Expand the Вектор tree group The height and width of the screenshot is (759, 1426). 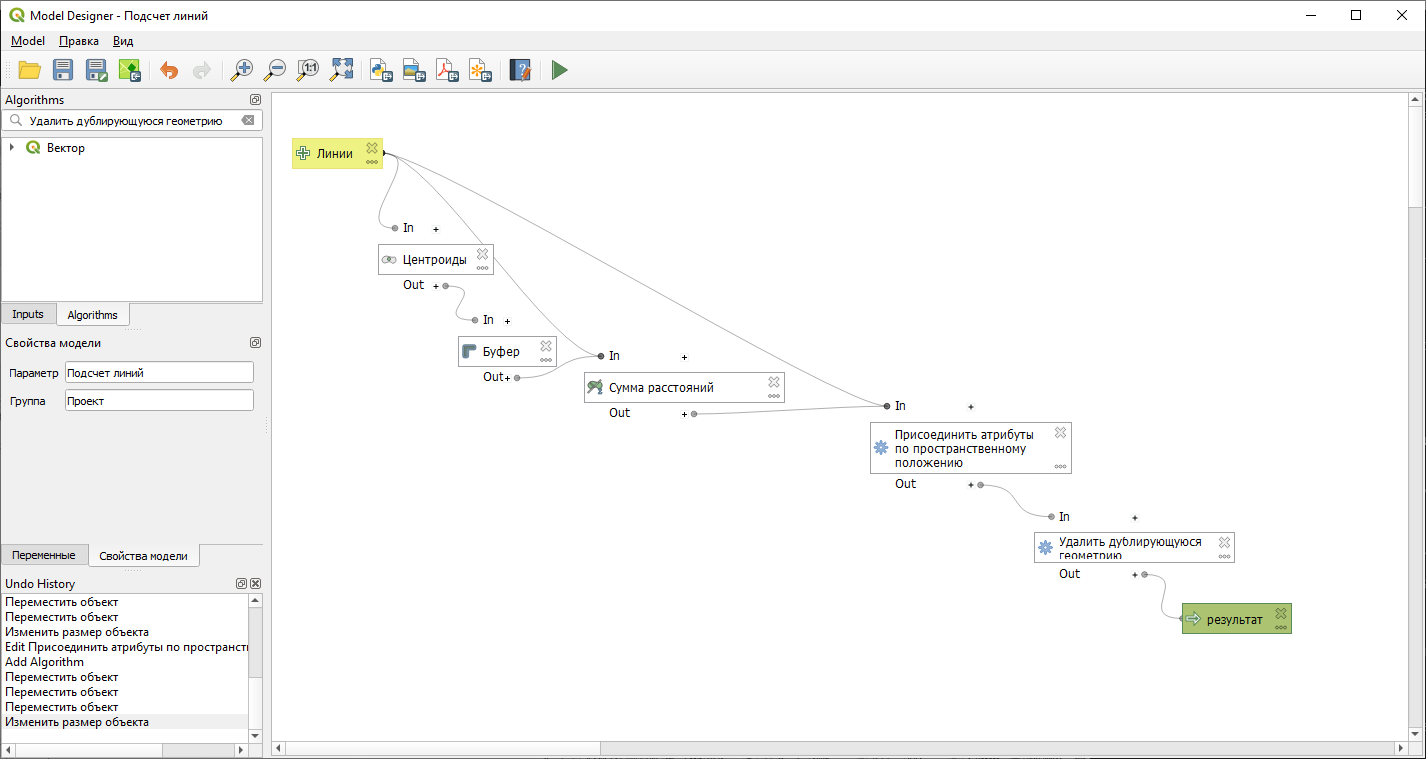coord(12,148)
